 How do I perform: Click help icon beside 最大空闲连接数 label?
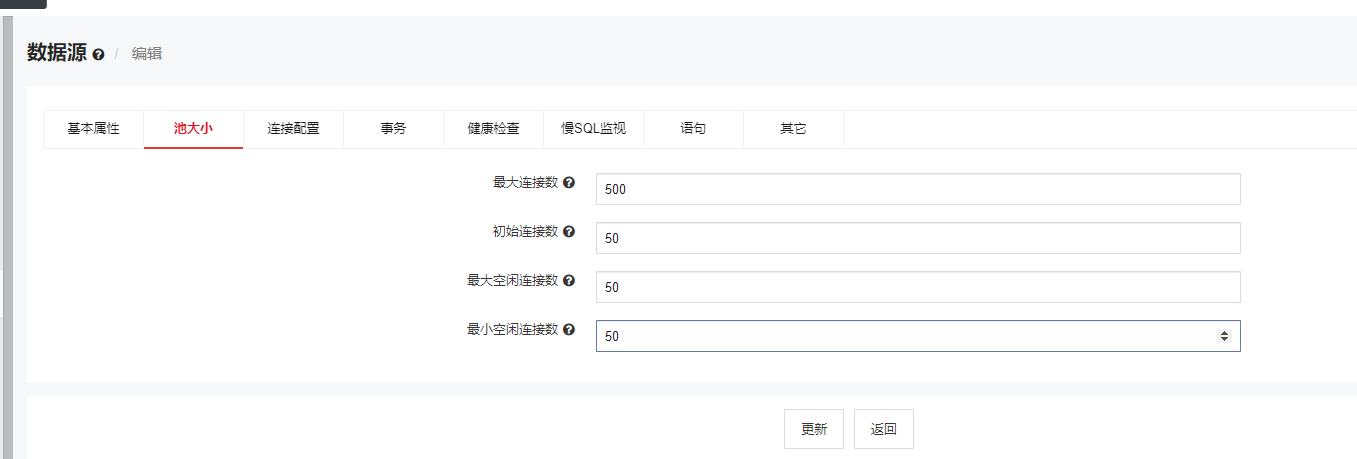[569, 281]
